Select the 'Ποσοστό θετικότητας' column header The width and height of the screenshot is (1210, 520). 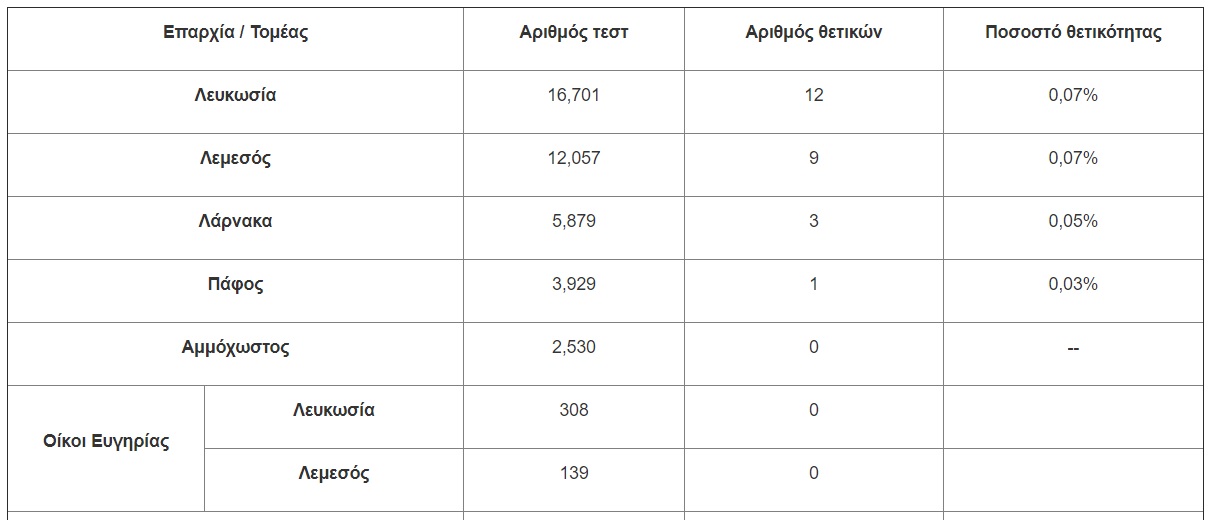[x=1073, y=32]
